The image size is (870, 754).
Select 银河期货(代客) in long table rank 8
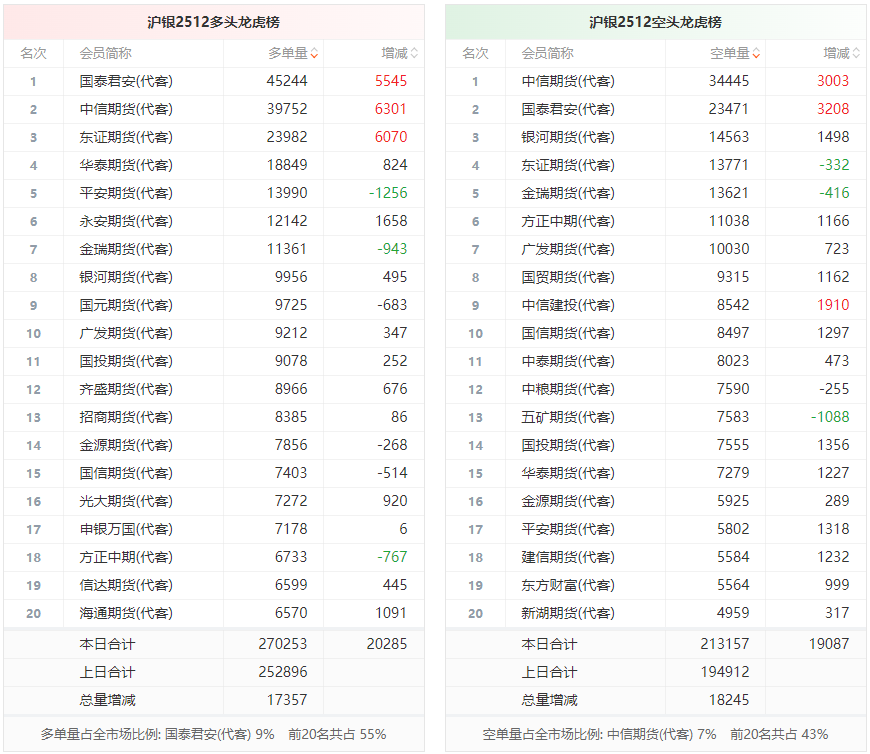coord(126,277)
